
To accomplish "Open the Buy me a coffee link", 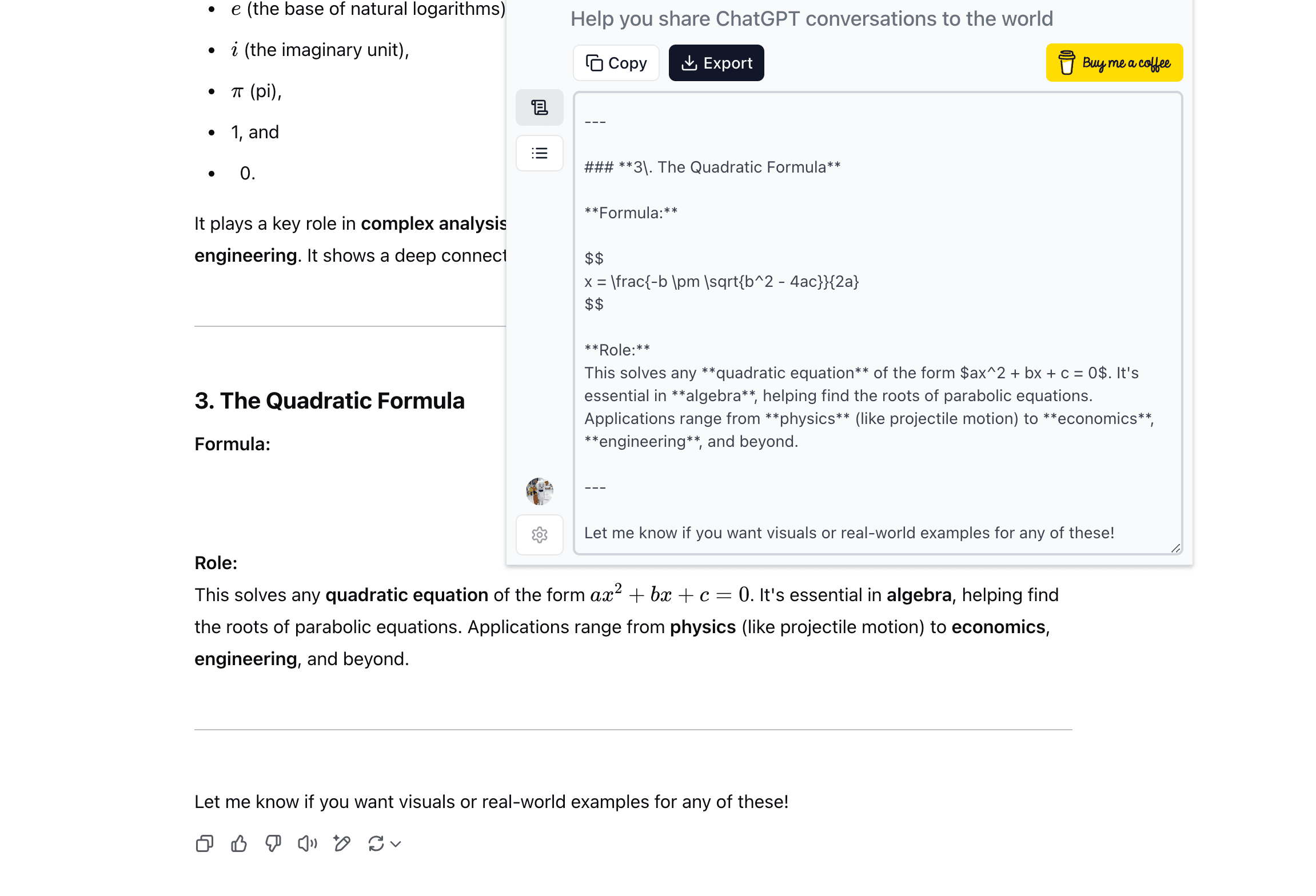I will (x=1114, y=63).
